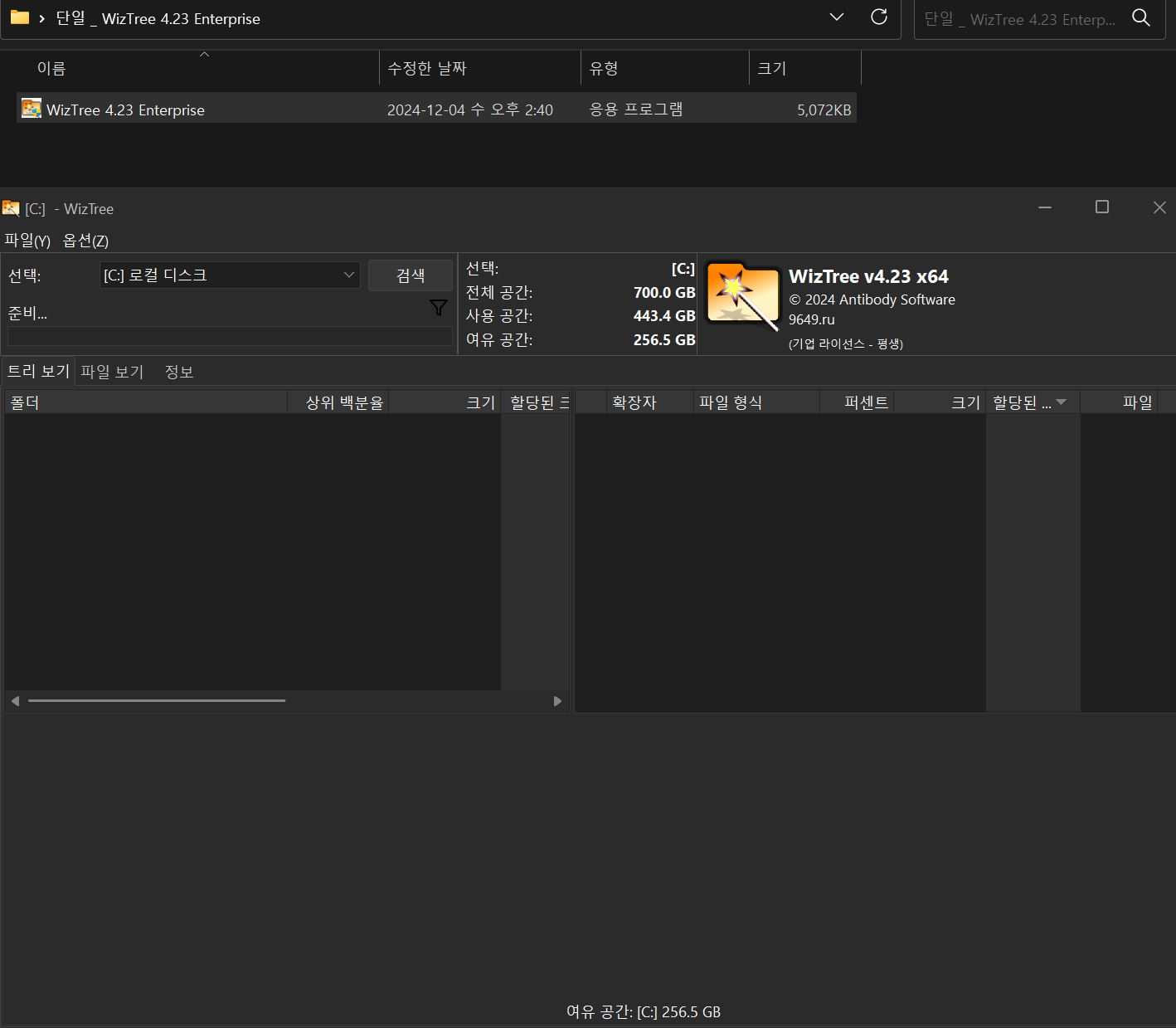Viewport: 1176px width, 1028px height.
Task: Click the 700.0 GB total space value
Action: [664, 293]
